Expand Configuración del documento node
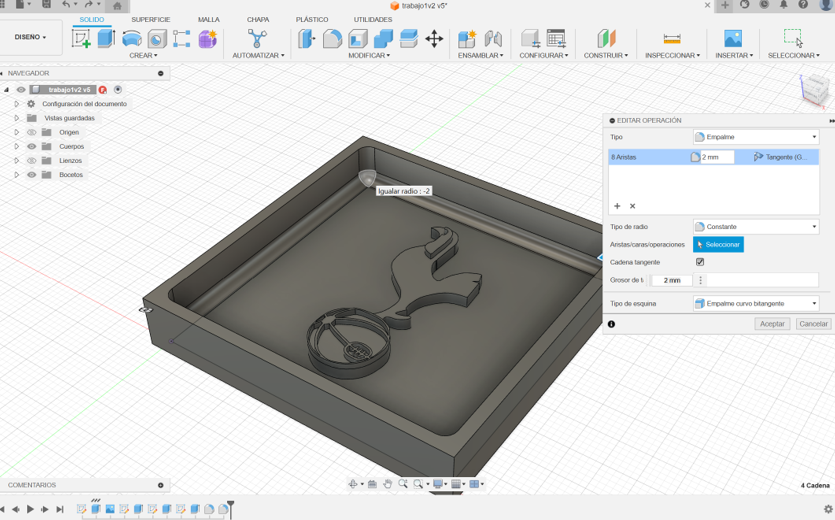The image size is (835, 520). [x=17, y=104]
